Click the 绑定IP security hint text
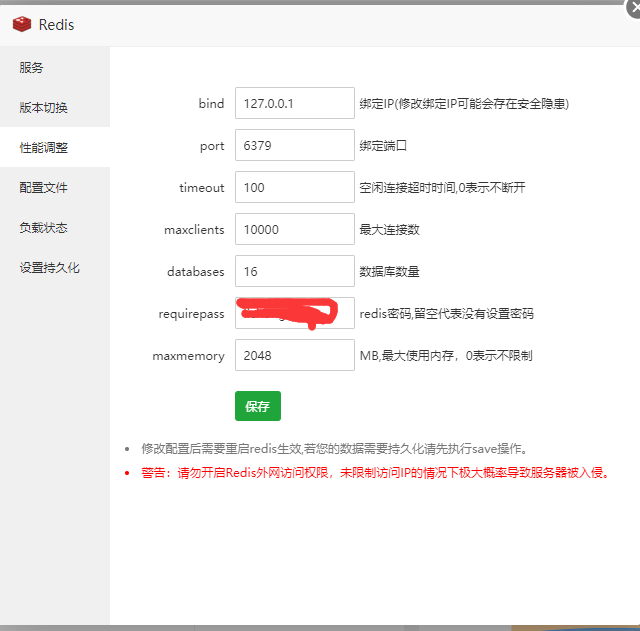640x631 pixels. tap(464, 104)
